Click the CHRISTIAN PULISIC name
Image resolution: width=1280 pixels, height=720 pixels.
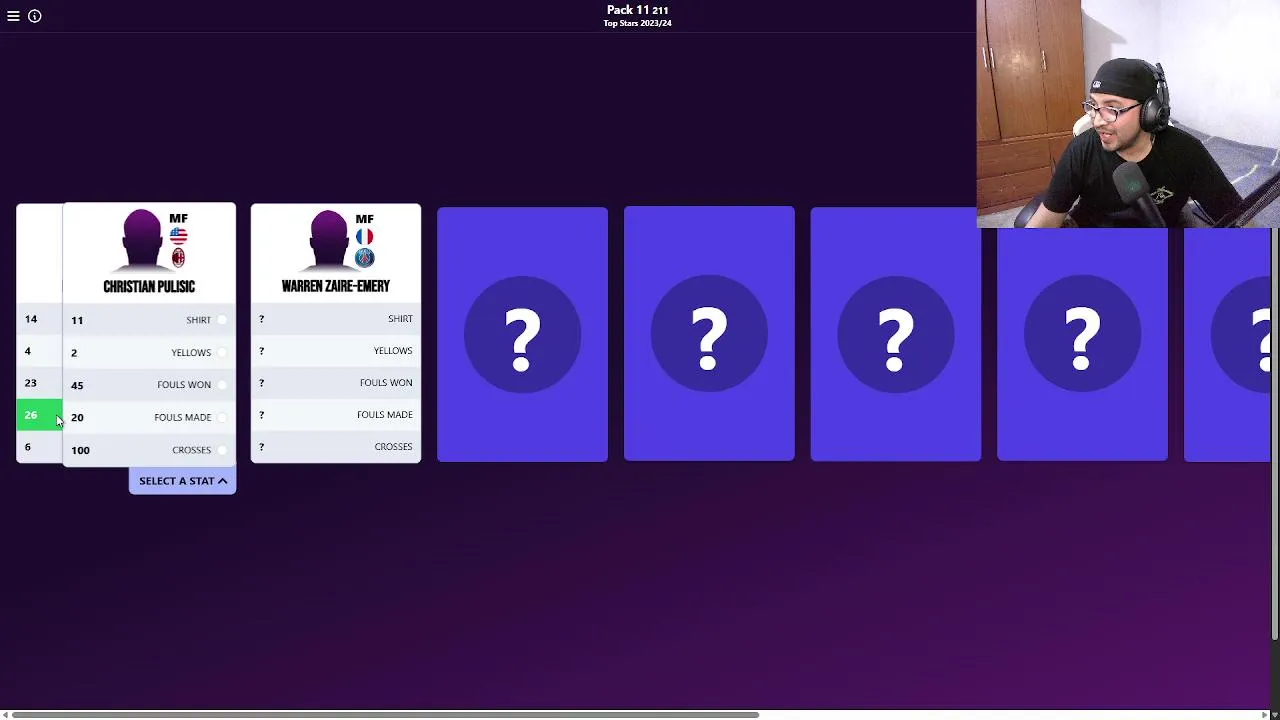click(149, 287)
